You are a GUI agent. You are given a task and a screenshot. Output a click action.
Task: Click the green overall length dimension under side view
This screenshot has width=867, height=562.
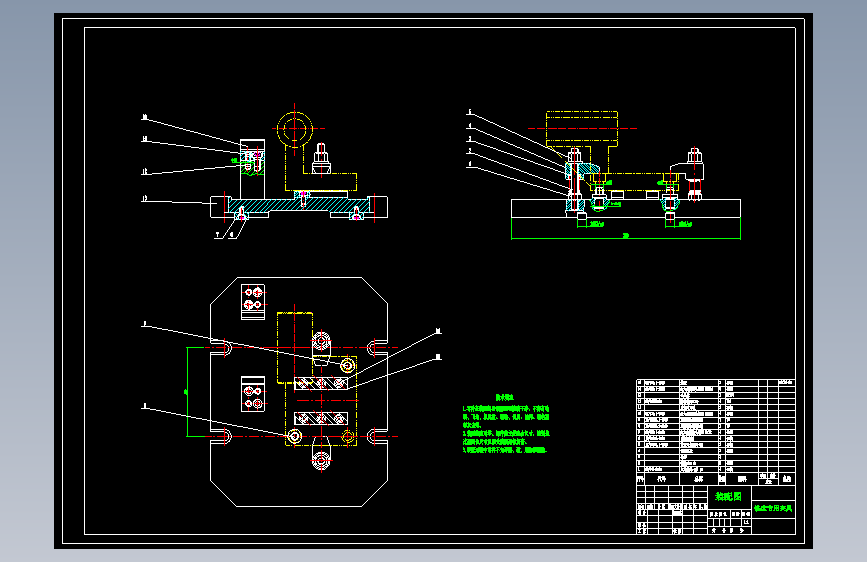point(626,236)
